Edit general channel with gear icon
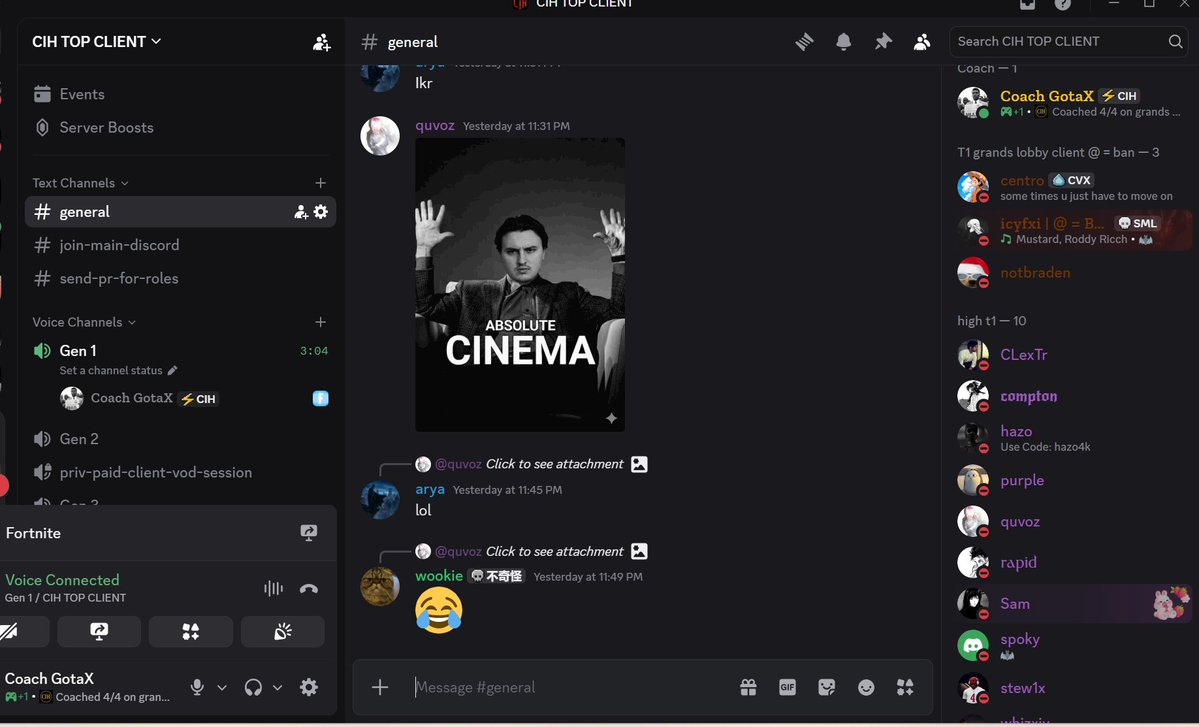 click(320, 212)
